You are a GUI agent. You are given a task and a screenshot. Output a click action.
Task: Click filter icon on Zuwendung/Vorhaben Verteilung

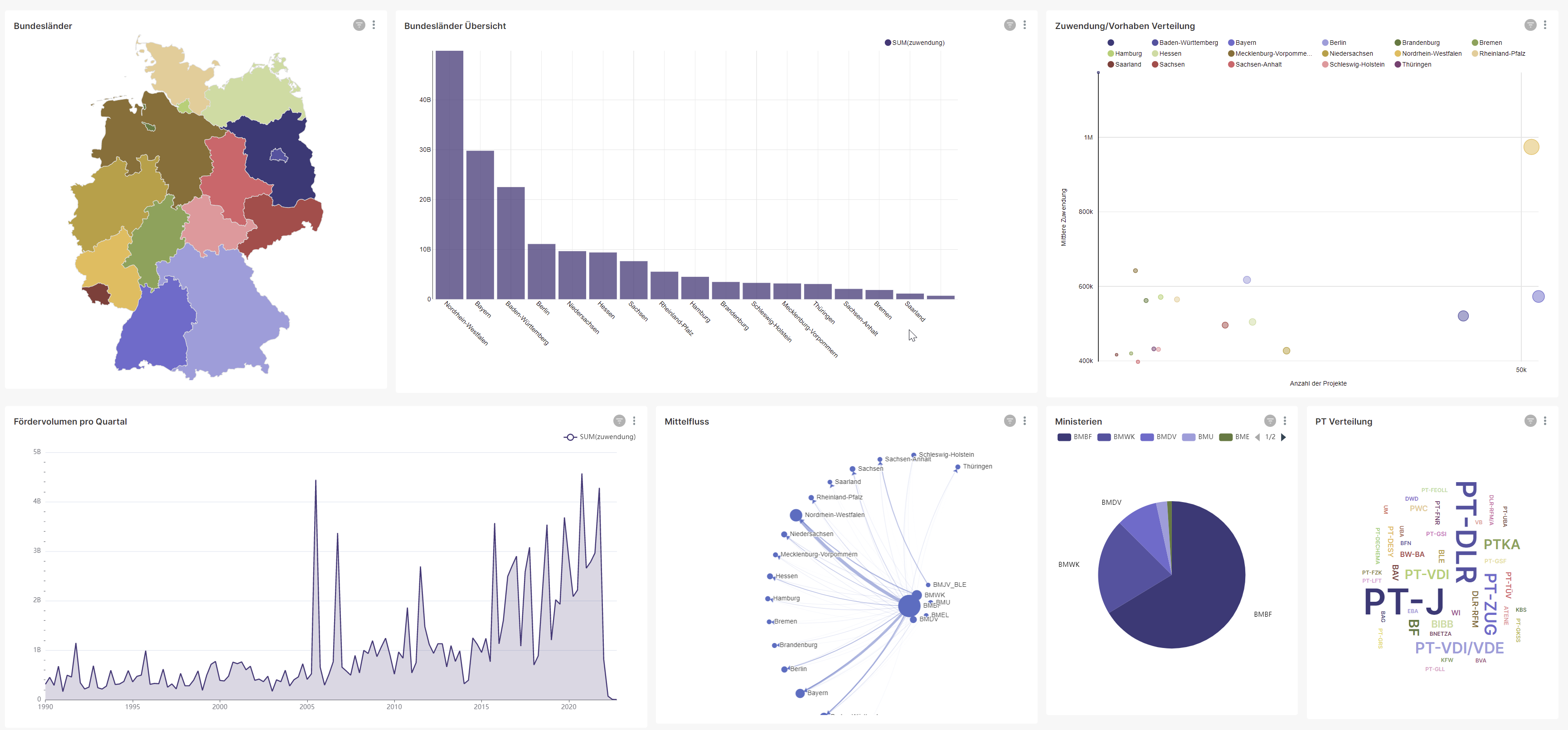(x=1530, y=25)
